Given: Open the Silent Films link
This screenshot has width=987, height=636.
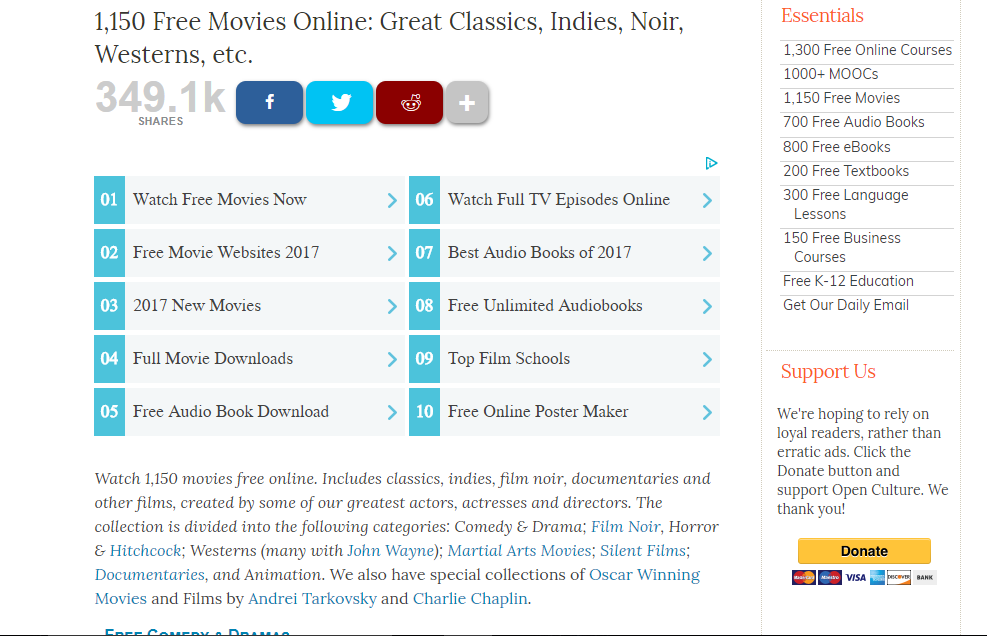Looking at the screenshot, I should (x=643, y=550).
